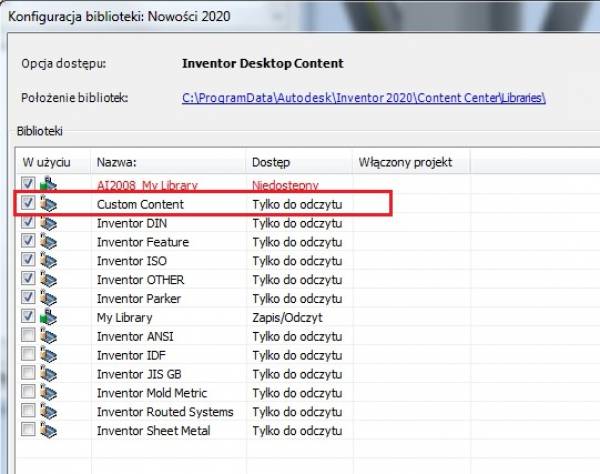Click the Inventor JIS GB library icon
600x474 pixels.
pos(49,373)
